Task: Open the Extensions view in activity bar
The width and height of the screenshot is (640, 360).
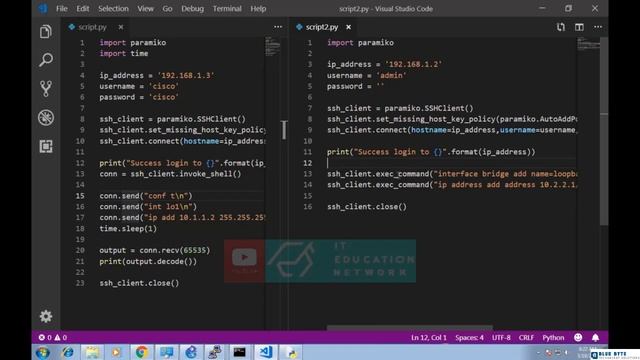Action: click(46, 147)
